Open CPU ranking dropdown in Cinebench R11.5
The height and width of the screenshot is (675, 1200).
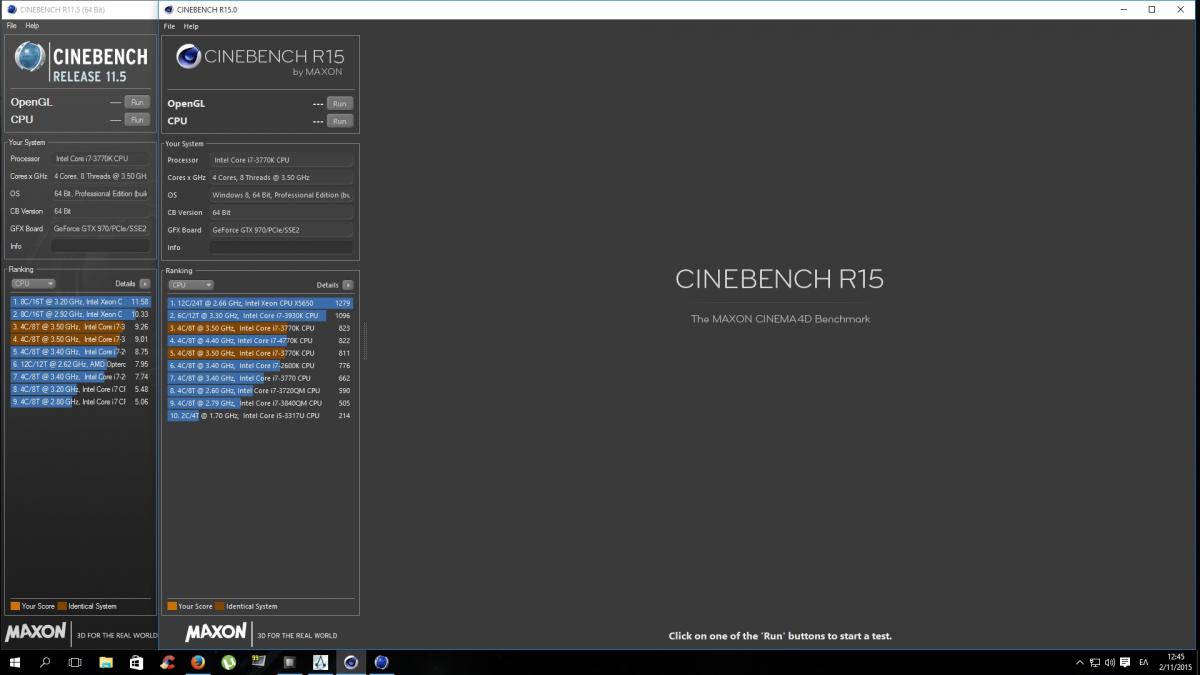[x=33, y=283]
